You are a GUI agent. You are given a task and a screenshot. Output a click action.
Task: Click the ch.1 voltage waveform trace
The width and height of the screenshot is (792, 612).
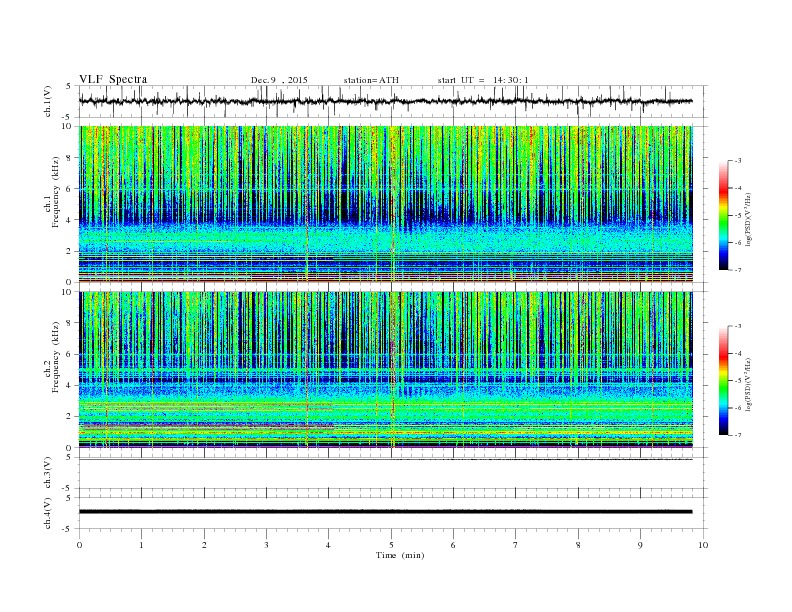385,101
